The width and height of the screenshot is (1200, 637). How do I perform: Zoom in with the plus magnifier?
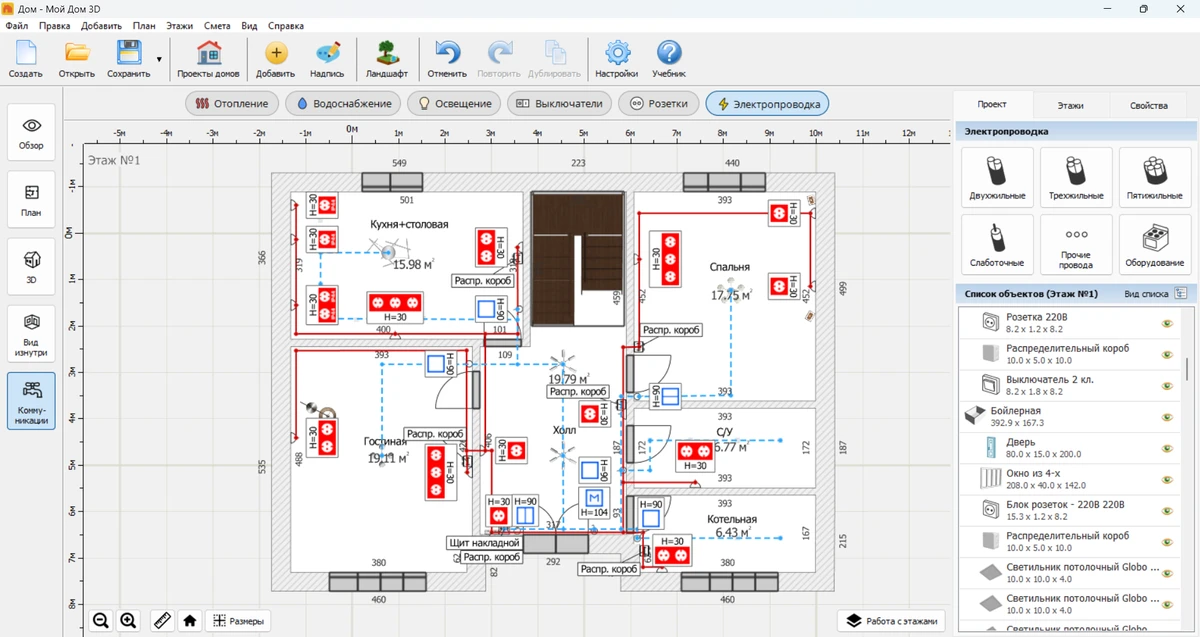click(129, 621)
